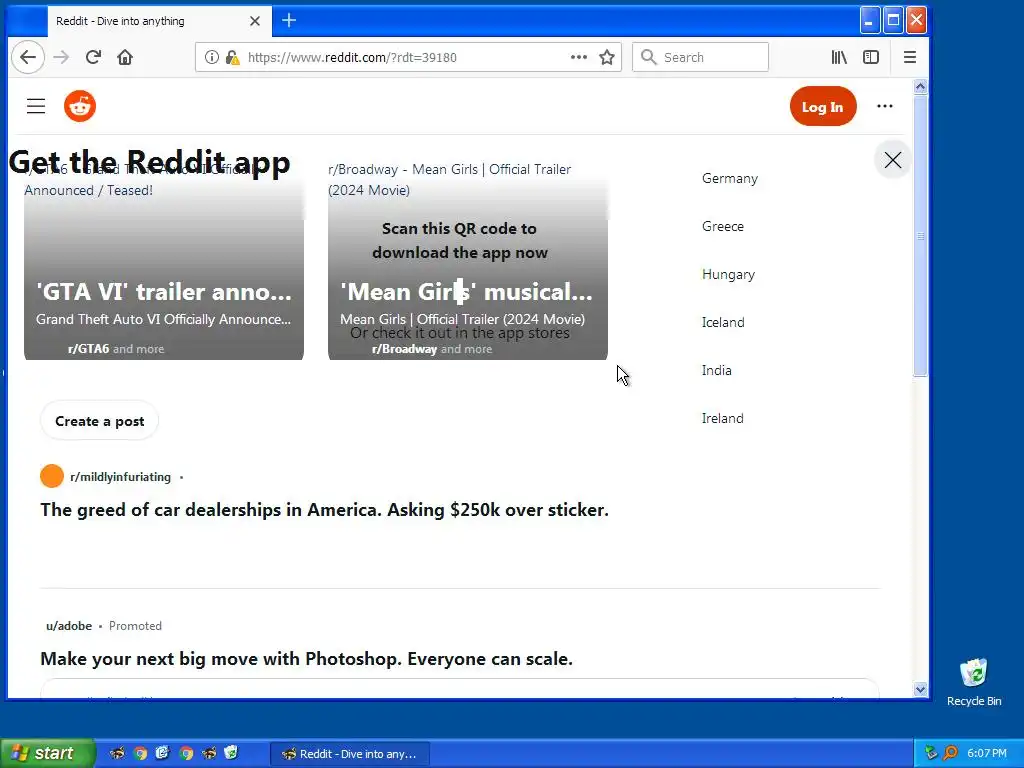Open the u/adobe profile link
This screenshot has height=768, width=1024.
pos(69,626)
